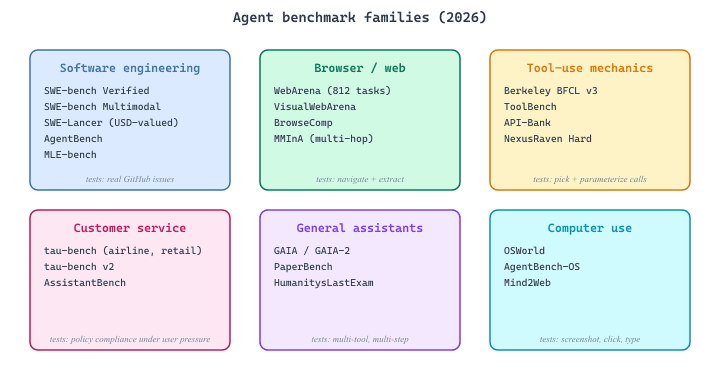The width and height of the screenshot is (720, 380).
Task: Click 'Berkeley BFCL v3' entry
Action: [x=551, y=90]
